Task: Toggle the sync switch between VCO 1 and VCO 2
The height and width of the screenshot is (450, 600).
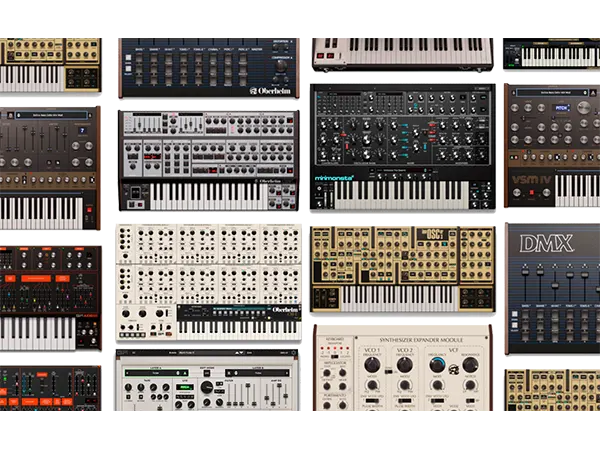Action: pos(388,371)
